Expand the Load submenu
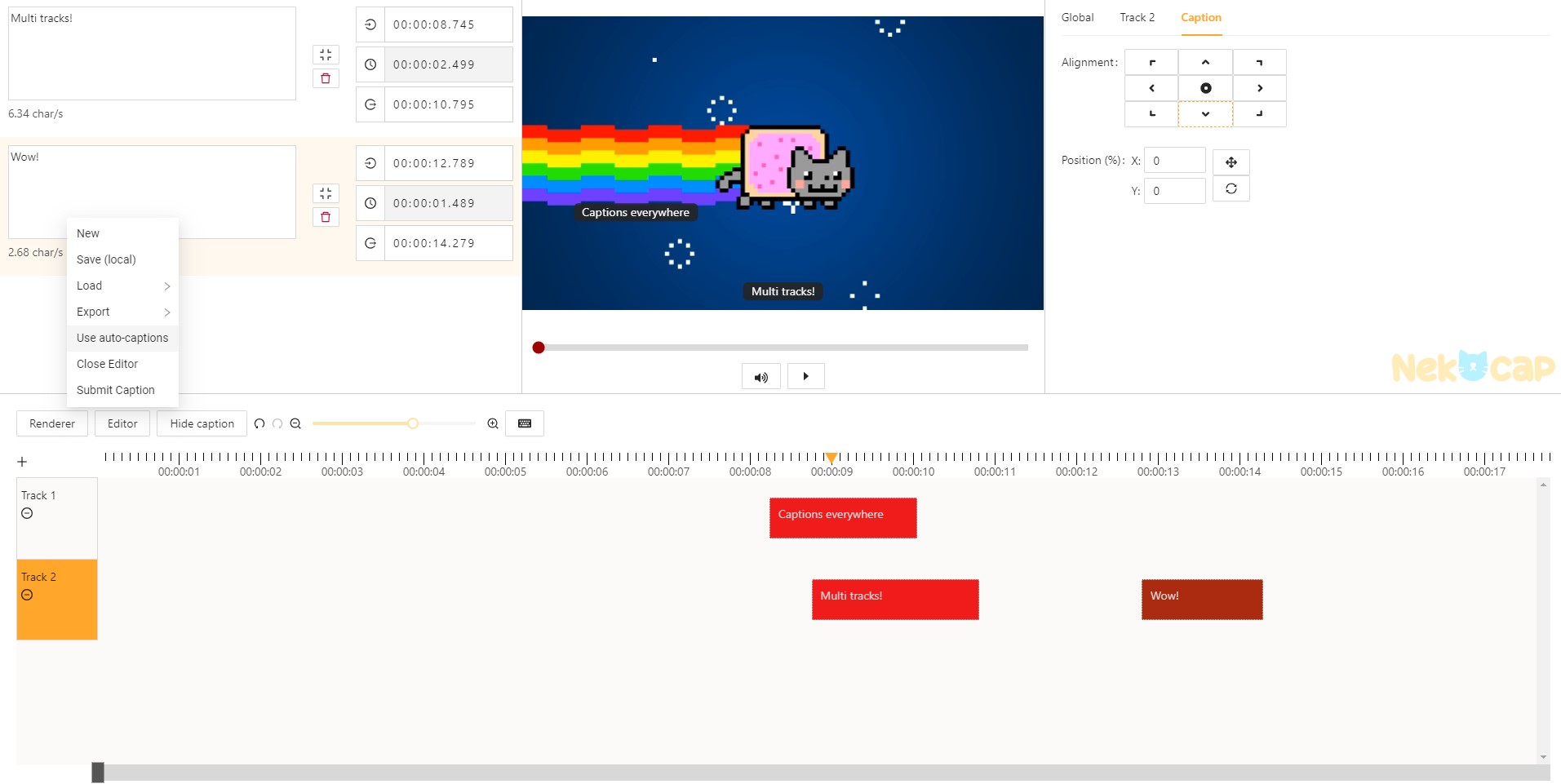This screenshot has height=784, width=1561. 122,286
